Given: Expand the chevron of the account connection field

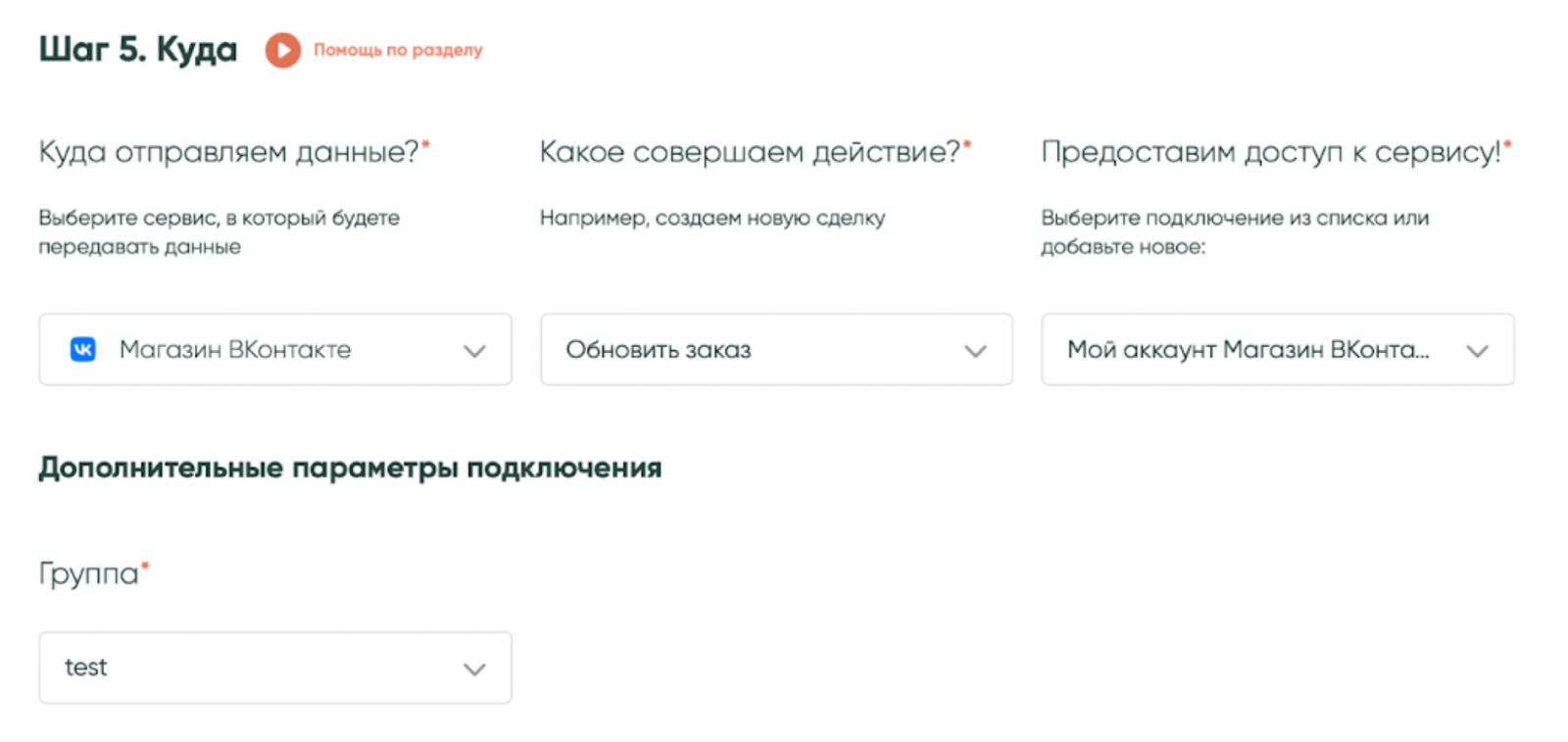Looking at the screenshot, I should click(x=1477, y=351).
